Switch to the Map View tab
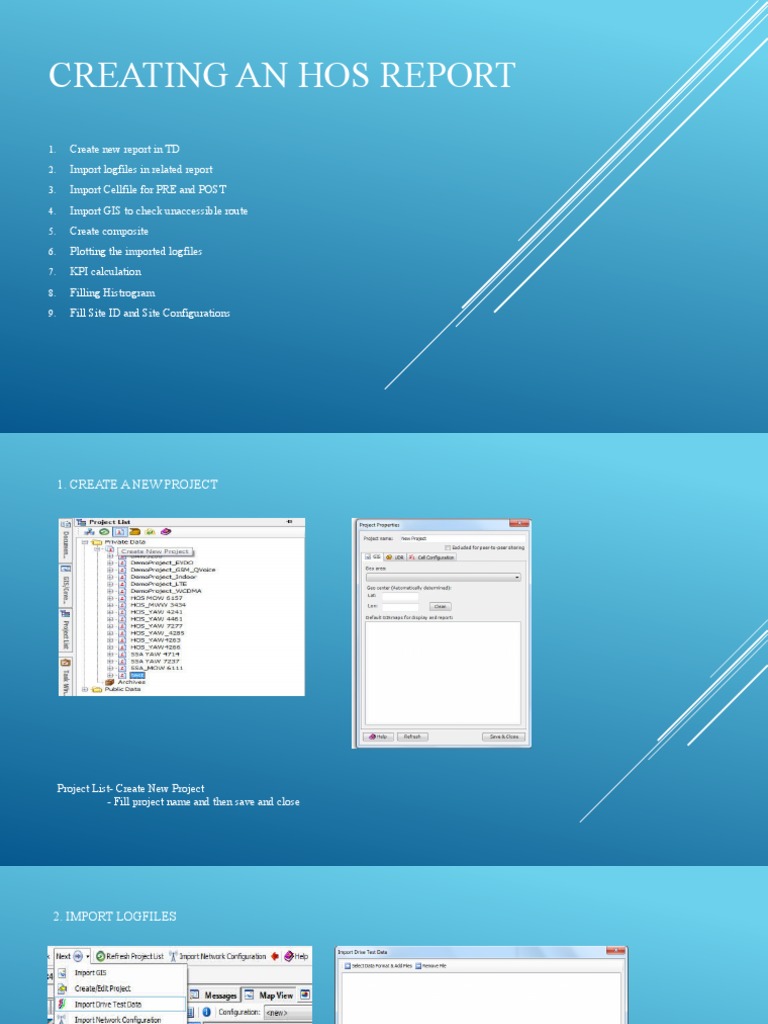 (x=269, y=995)
